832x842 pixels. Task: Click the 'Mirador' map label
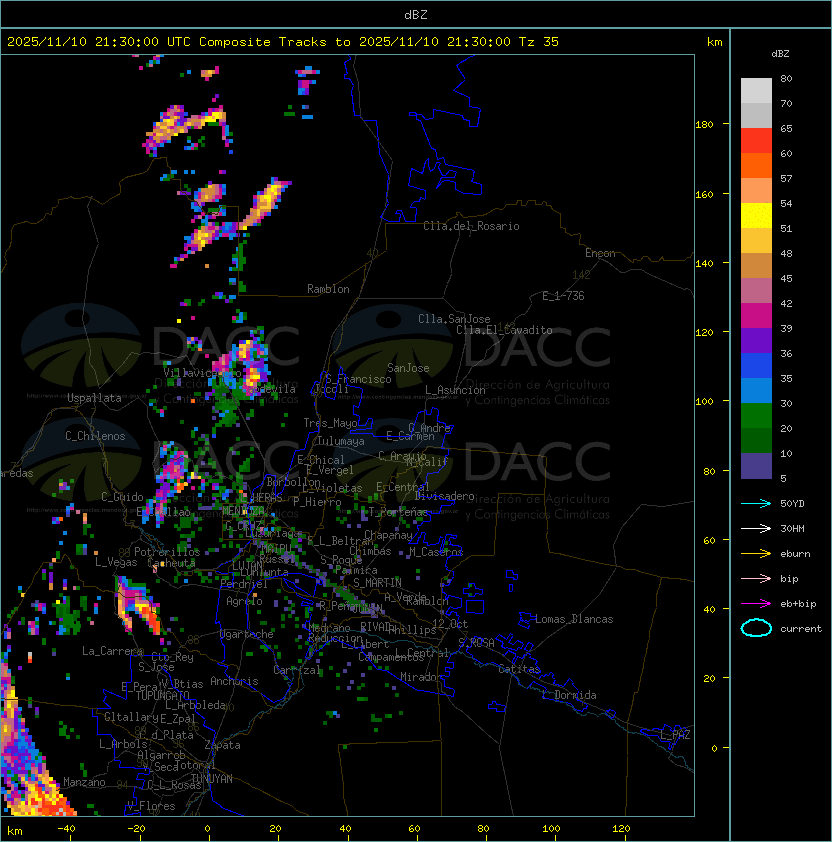click(421, 677)
